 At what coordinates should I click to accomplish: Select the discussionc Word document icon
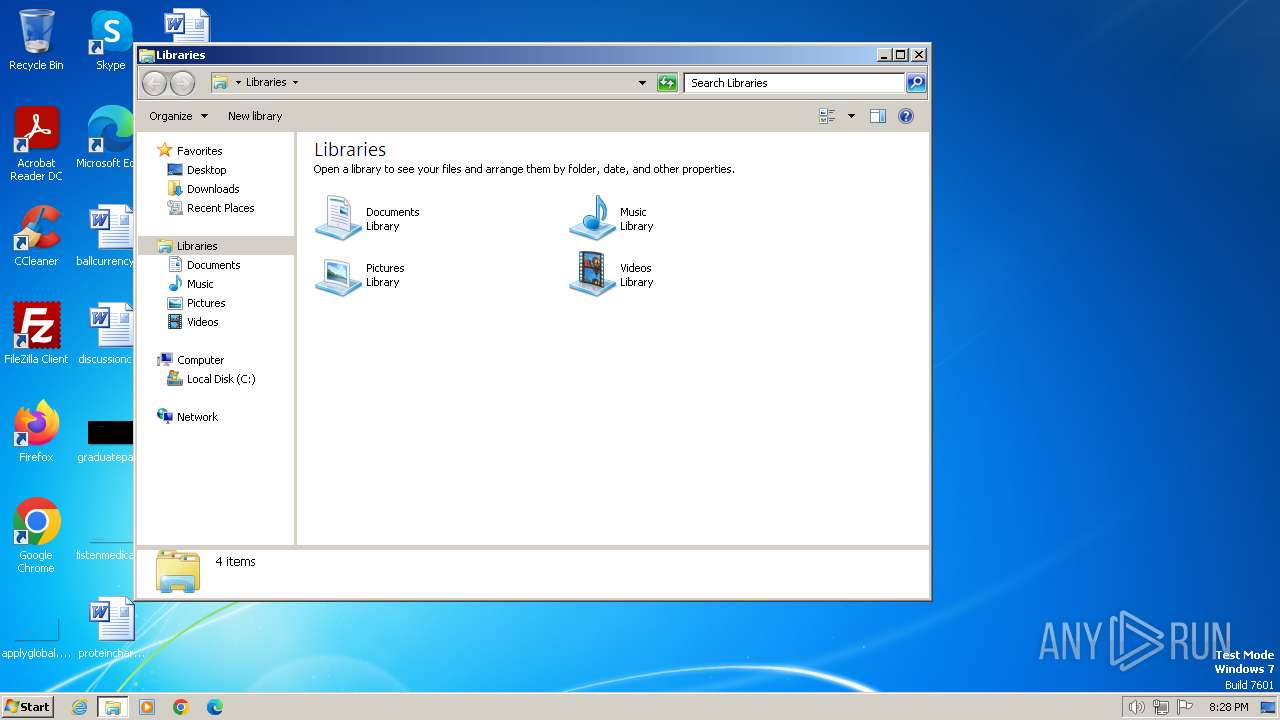tap(106, 333)
